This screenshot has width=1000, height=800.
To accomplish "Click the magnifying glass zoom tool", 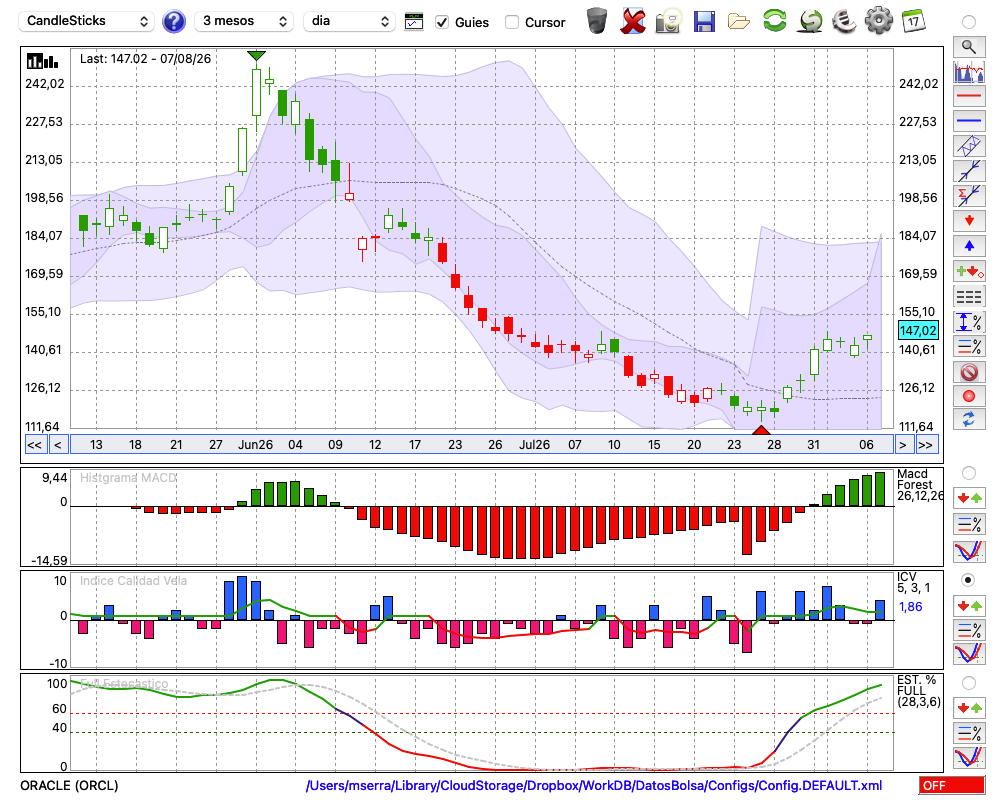I will point(969,47).
